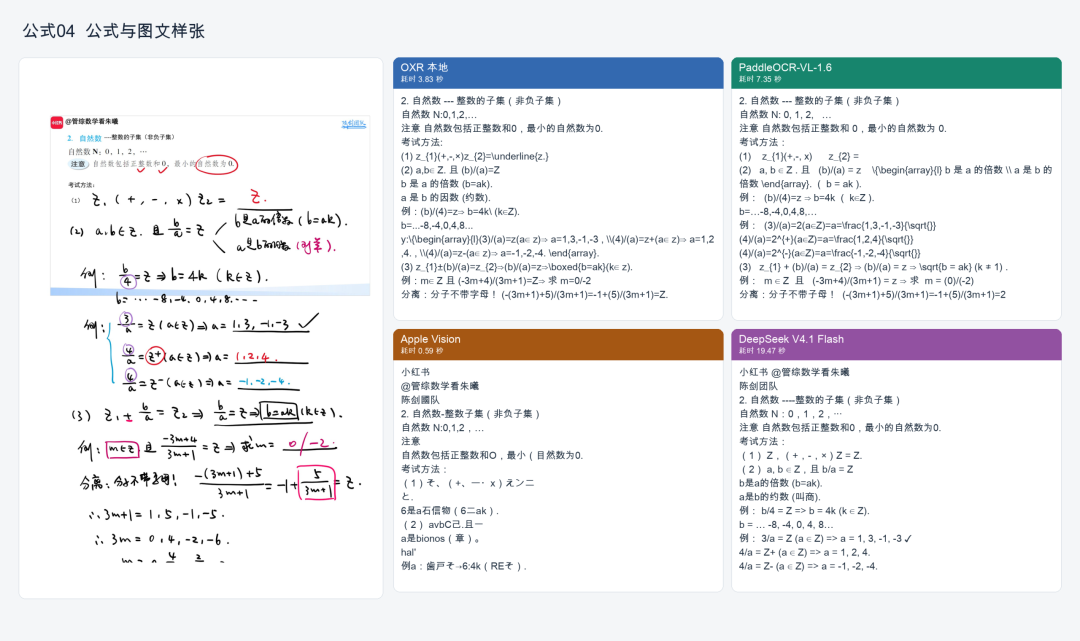Click the Apple Vision panel header
The width and height of the screenshot is (1080, 641).
[558, 344]
